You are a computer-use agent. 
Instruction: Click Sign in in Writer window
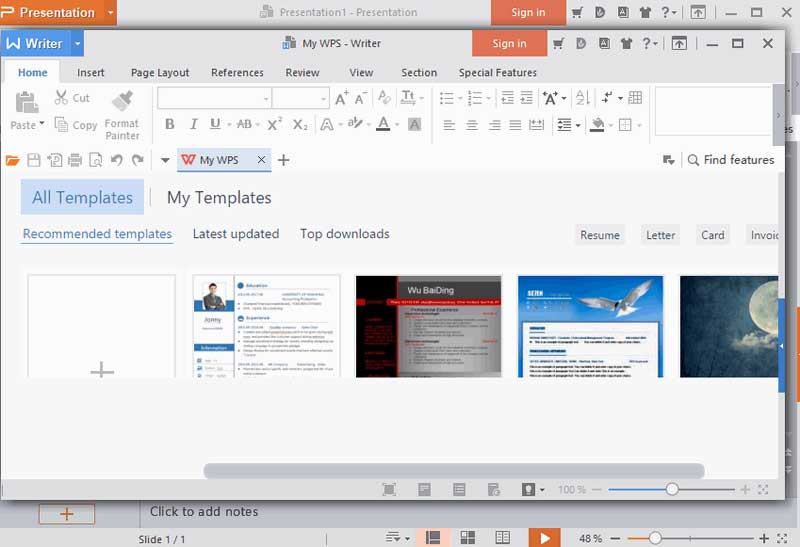[509, 43]
